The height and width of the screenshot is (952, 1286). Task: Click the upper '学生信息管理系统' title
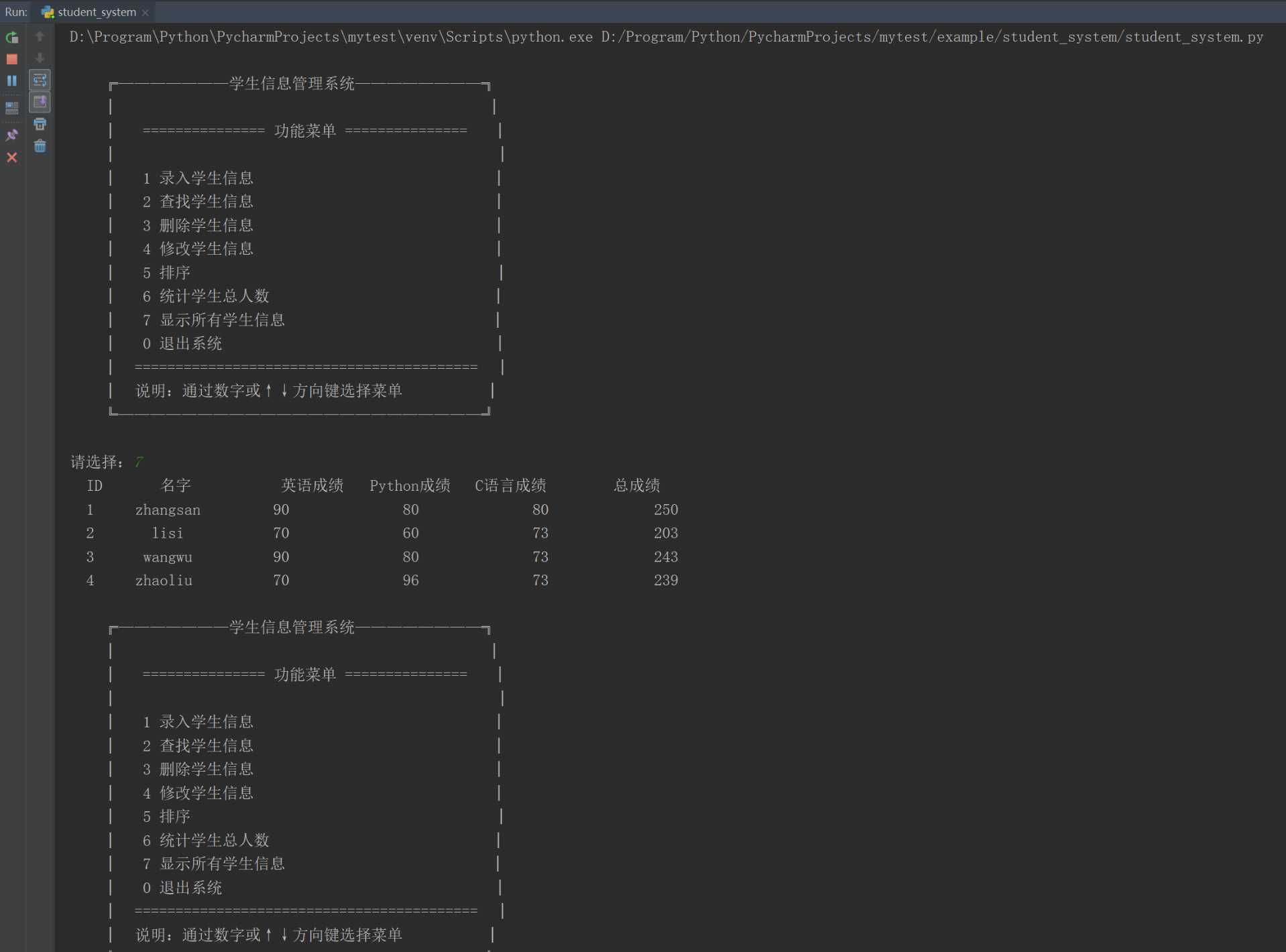(292, 84)
